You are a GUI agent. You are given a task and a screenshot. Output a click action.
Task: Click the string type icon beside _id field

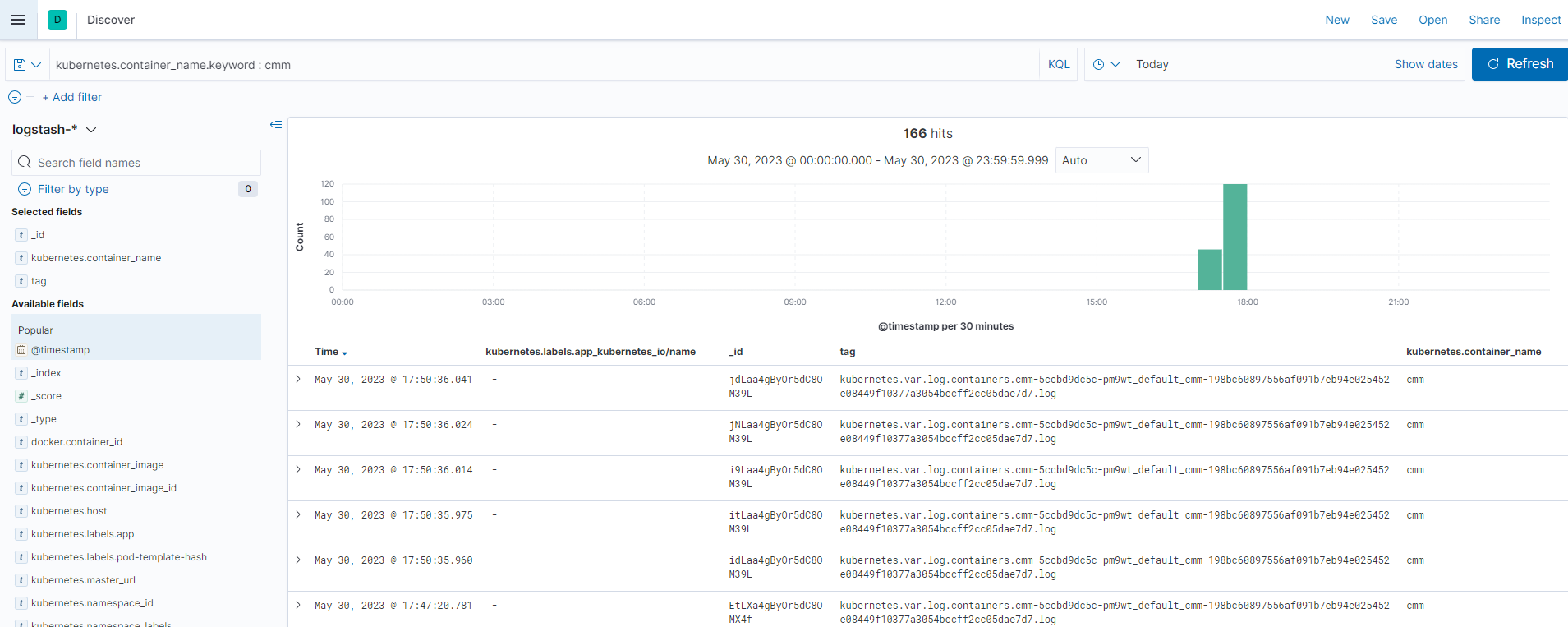[21, 235]
